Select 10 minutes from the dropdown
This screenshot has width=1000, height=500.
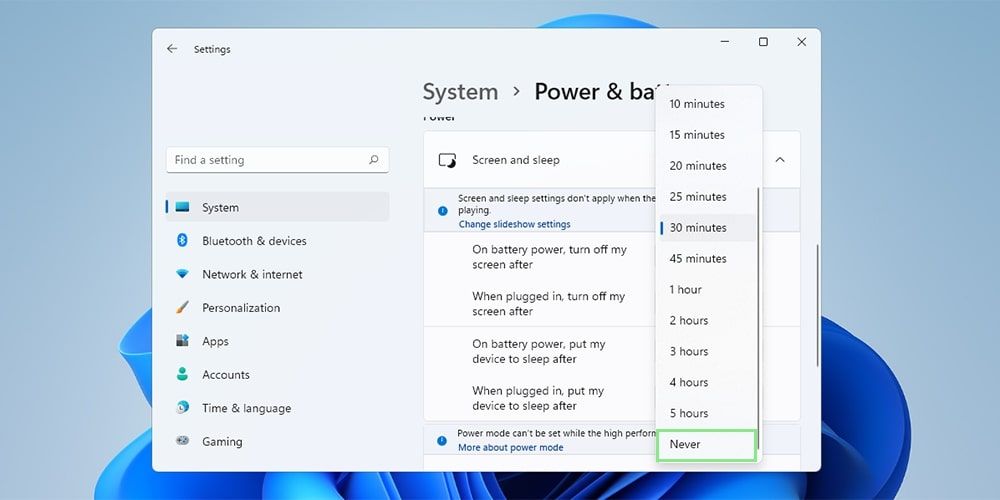707,104
